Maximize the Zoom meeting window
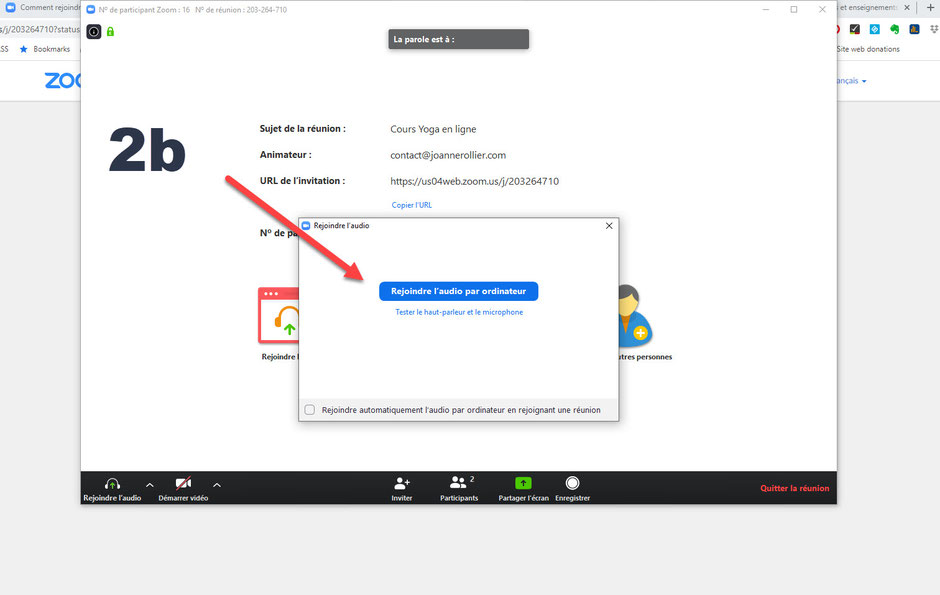The width and height of the screenshot is (940, 595). 794,10
